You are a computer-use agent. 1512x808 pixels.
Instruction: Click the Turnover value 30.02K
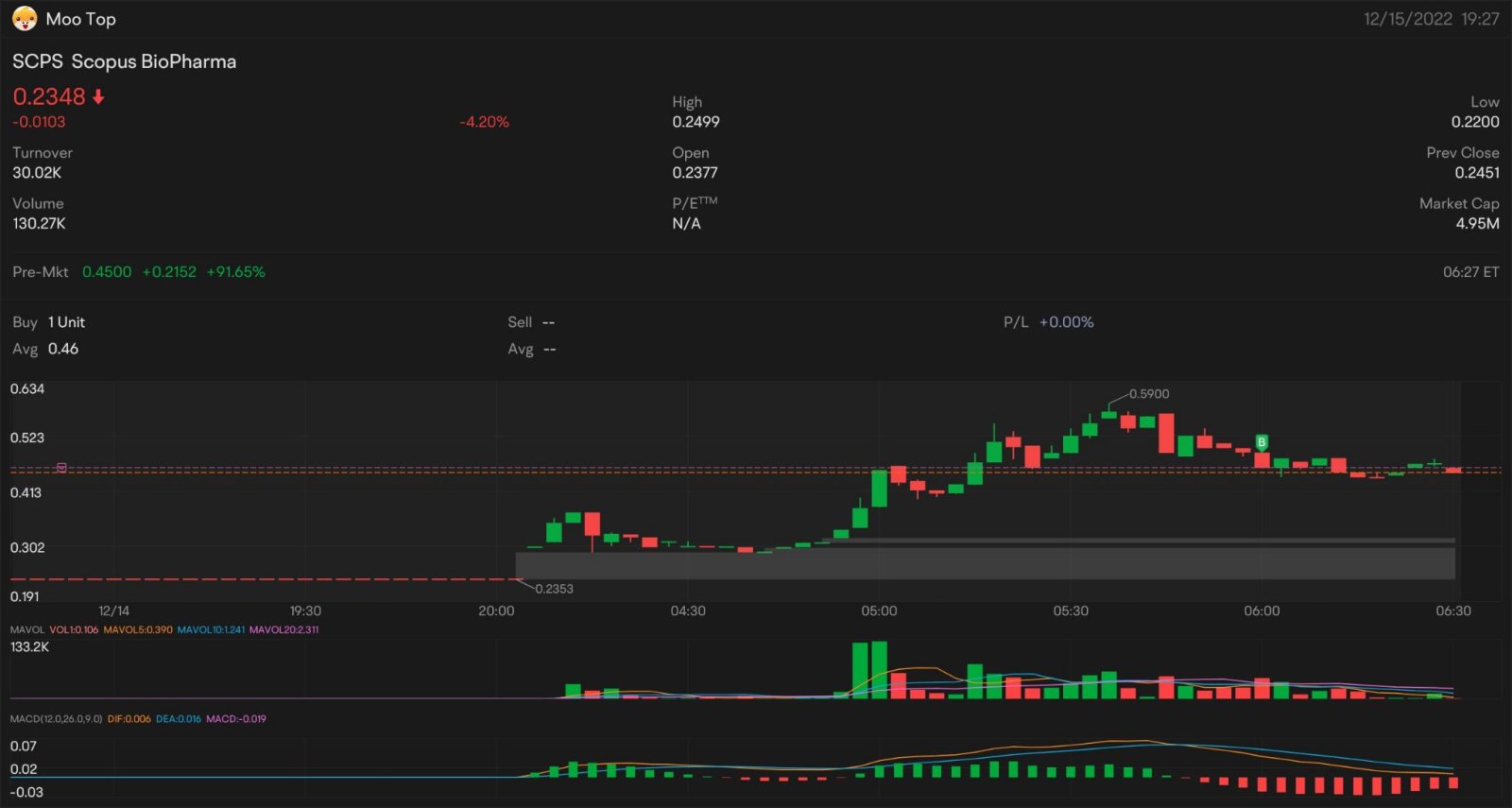click(37, 173)
